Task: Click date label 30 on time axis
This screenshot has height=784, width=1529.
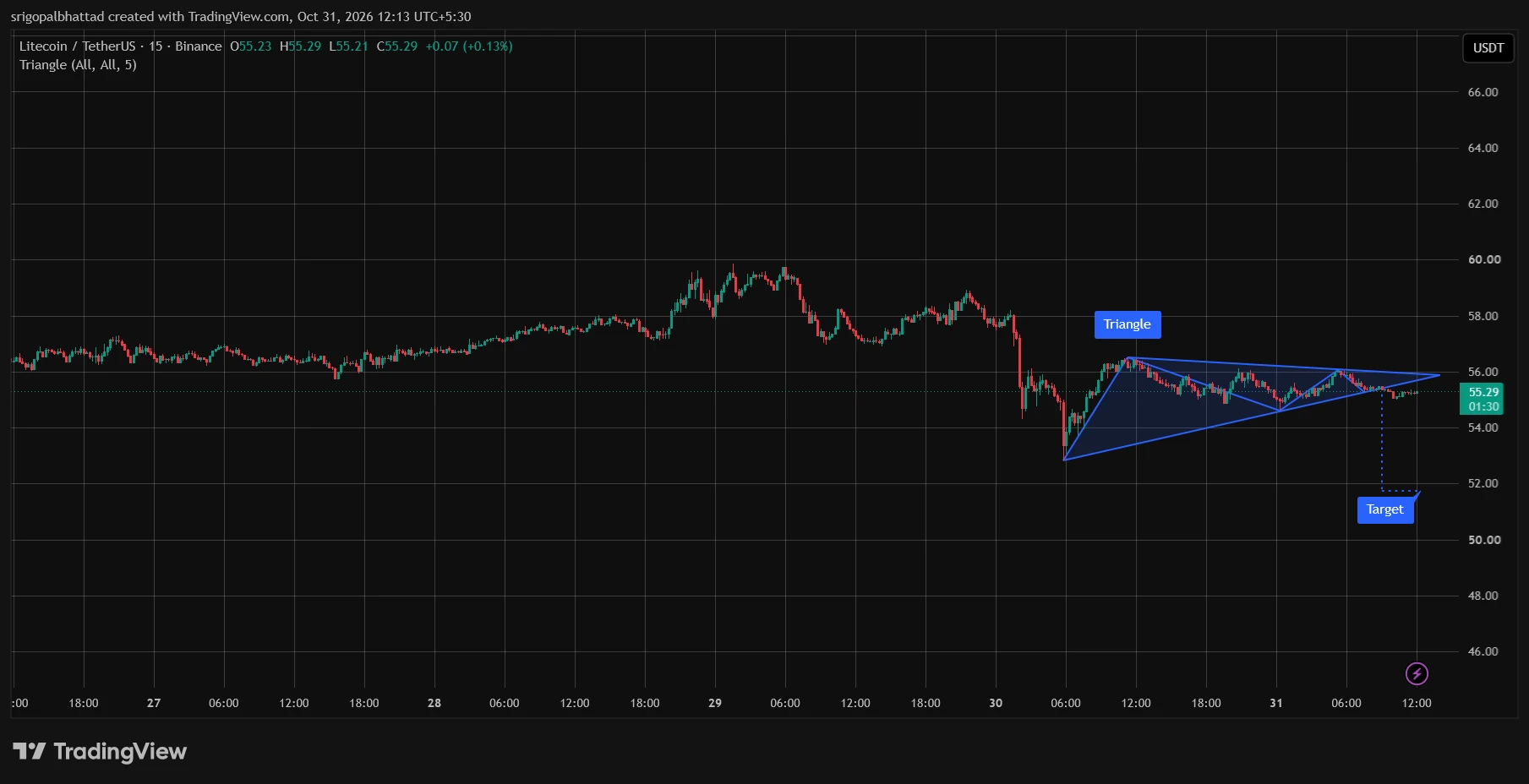Action: [x=996, y=703]
